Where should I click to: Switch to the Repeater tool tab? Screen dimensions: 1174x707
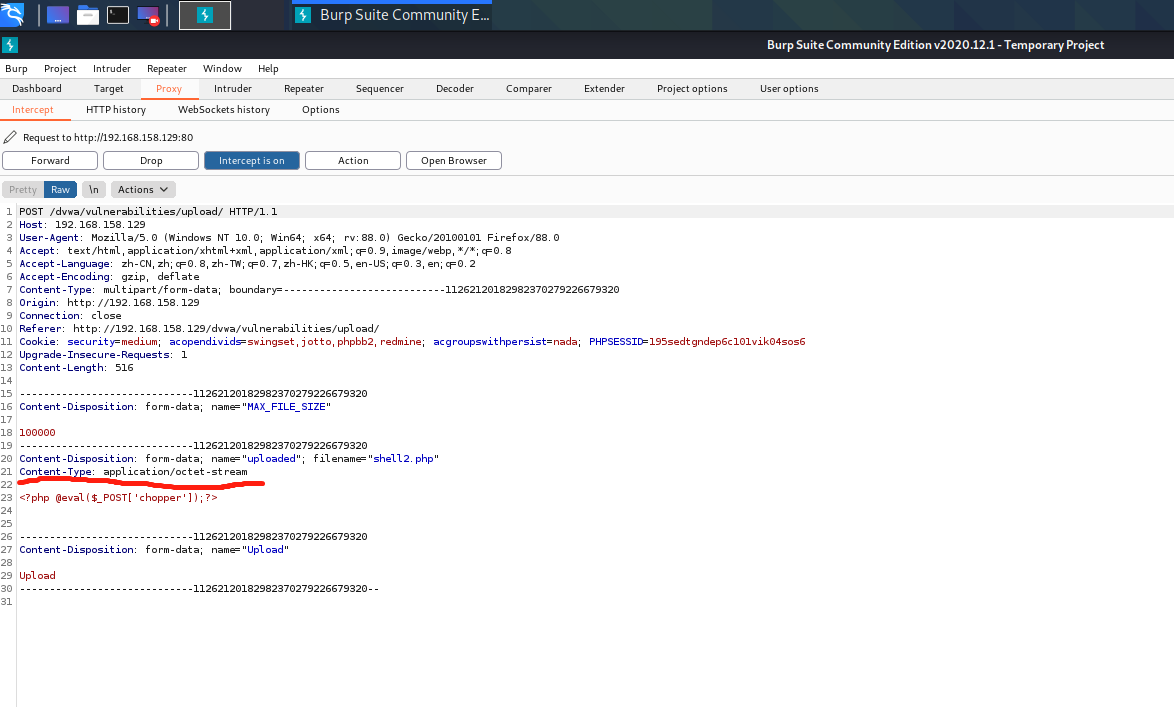click(x=304, y=88)
